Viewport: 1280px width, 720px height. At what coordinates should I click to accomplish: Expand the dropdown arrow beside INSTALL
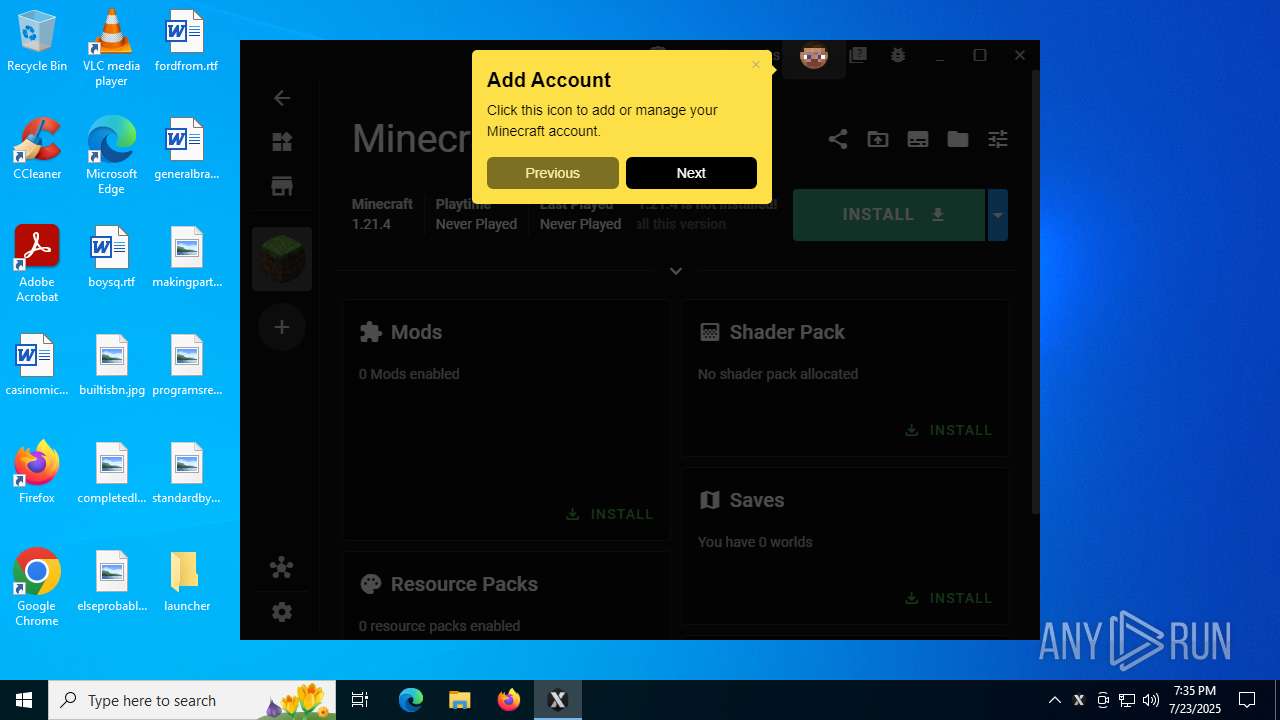point(998,215)
